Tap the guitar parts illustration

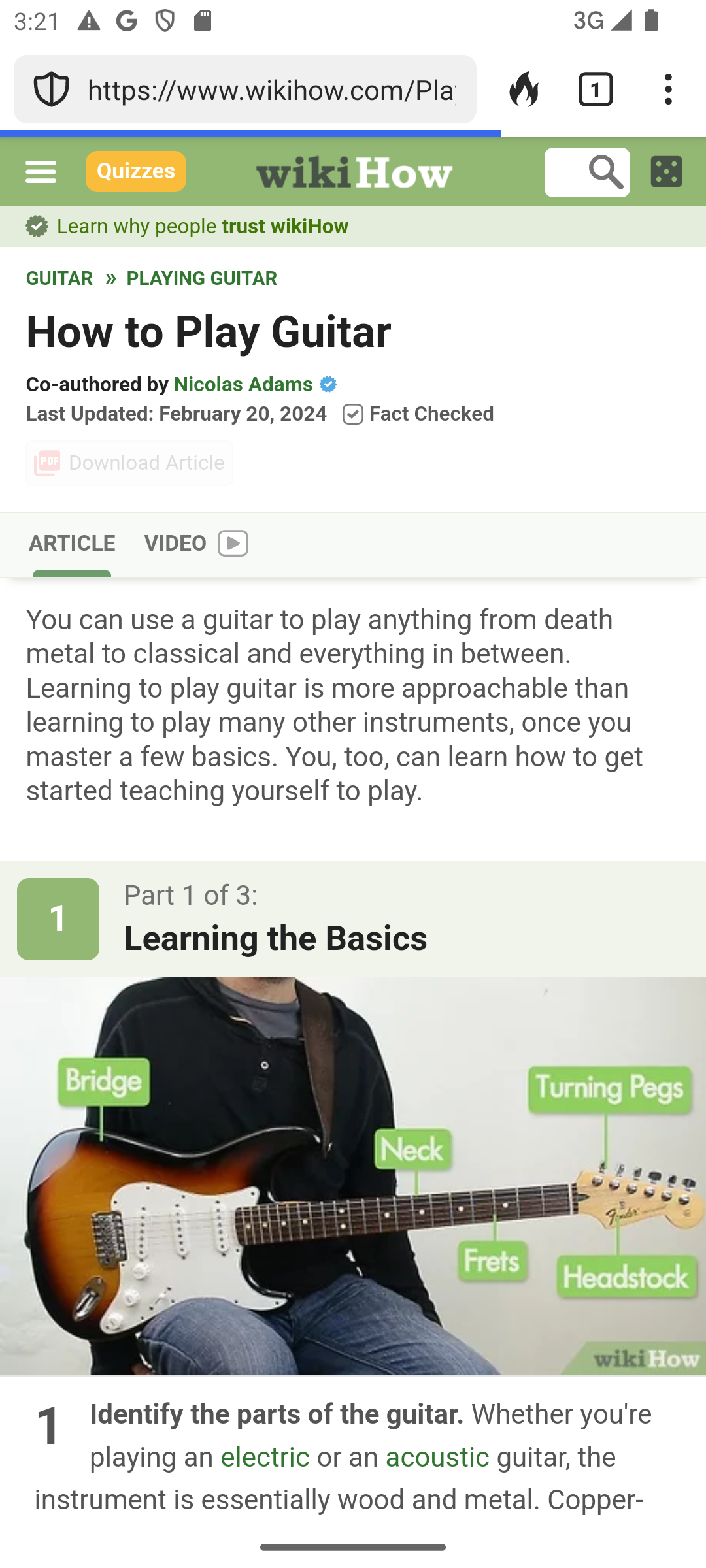click(353, 1176)
